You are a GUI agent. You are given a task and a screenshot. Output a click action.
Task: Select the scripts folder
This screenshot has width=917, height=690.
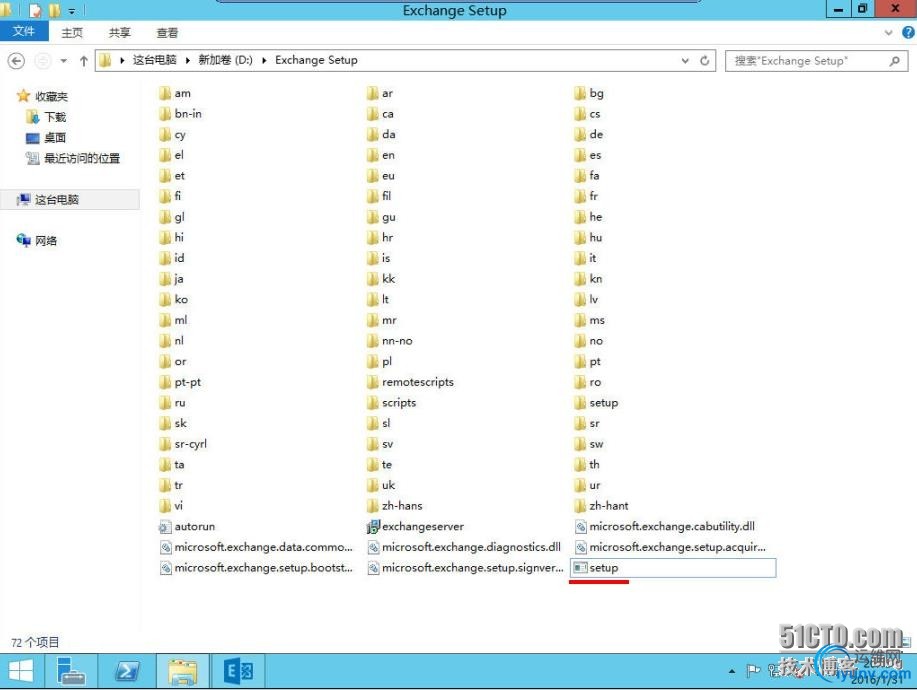(x=392, y=403)
